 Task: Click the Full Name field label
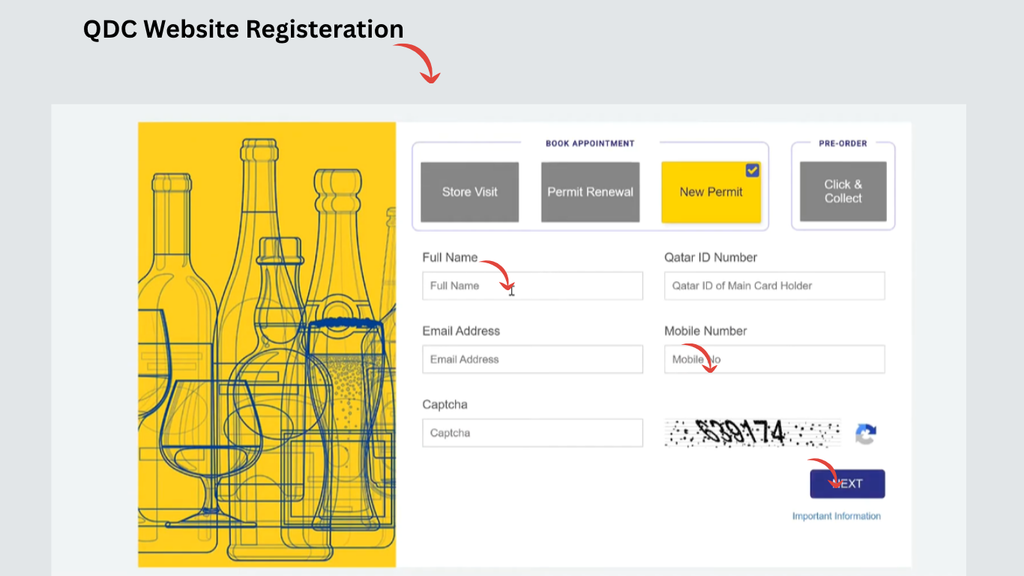pyautogui.click(x=450, y=257)
